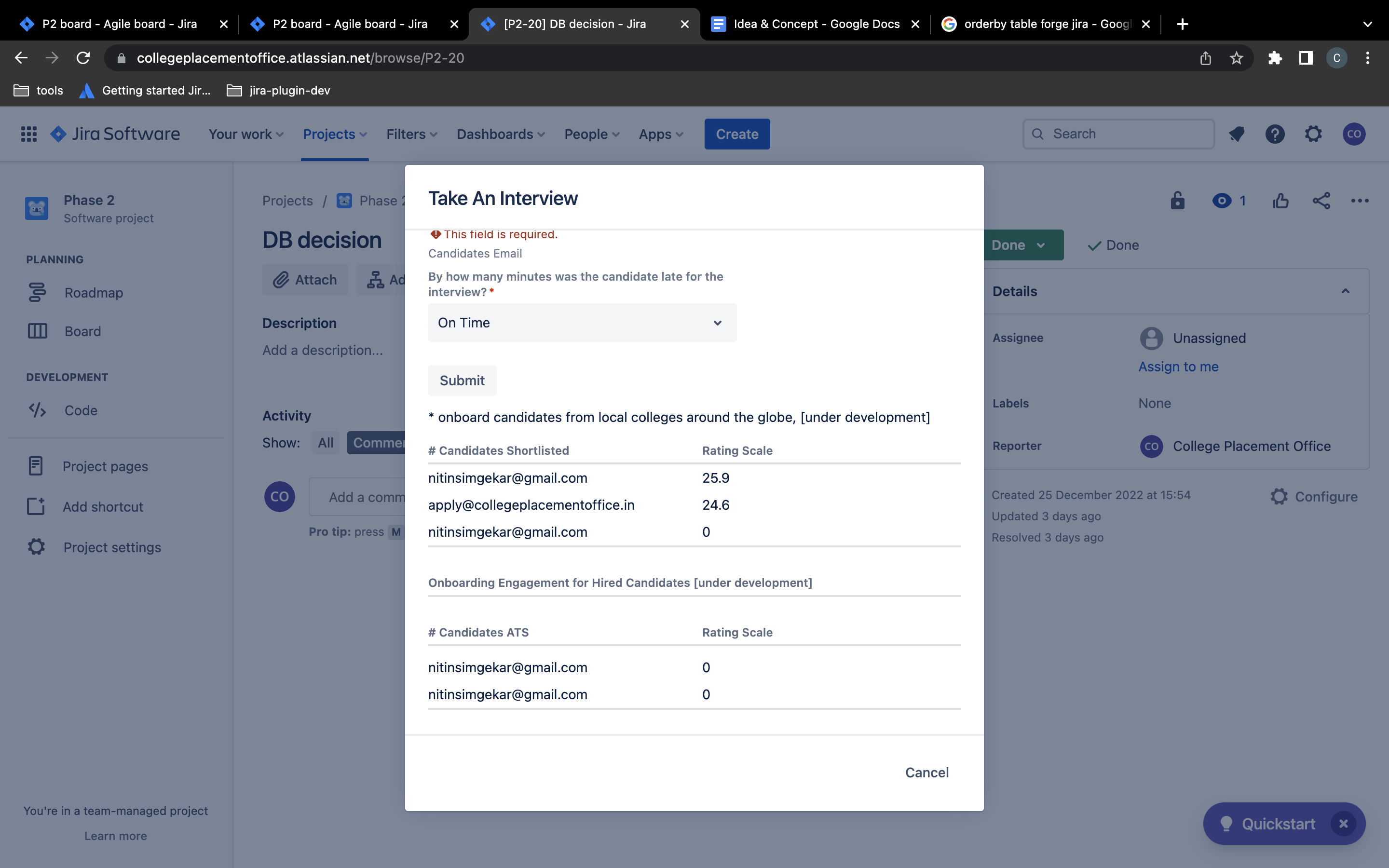This screenshot has height=868, width=1389.
Task: Click the Add shortcut icon
Action: point(36,506)
